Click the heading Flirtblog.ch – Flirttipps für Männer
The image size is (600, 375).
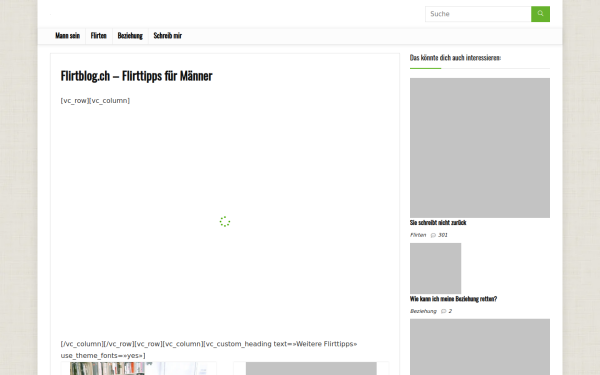click(x=137, y=76)
